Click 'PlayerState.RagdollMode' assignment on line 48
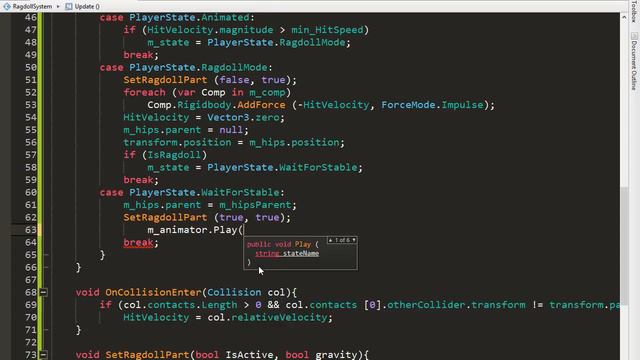Screen dimensions: 640x360 coord(276,42)
